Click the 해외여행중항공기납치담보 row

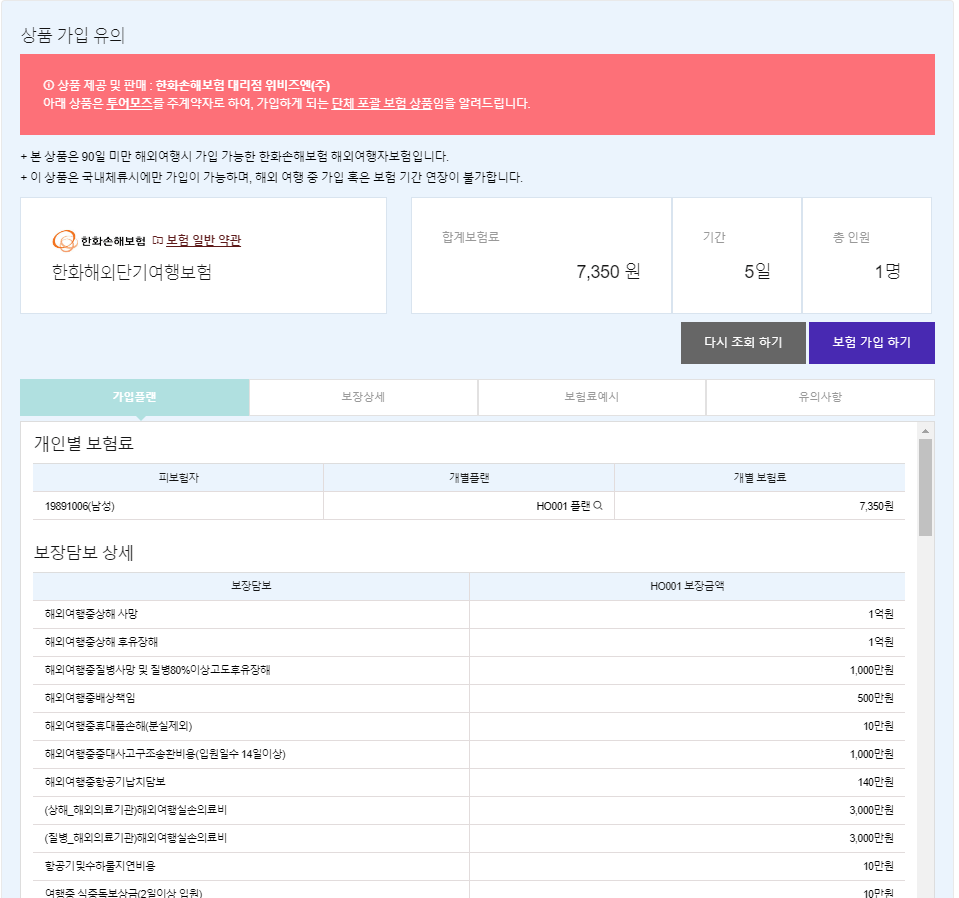pos(469,782)
